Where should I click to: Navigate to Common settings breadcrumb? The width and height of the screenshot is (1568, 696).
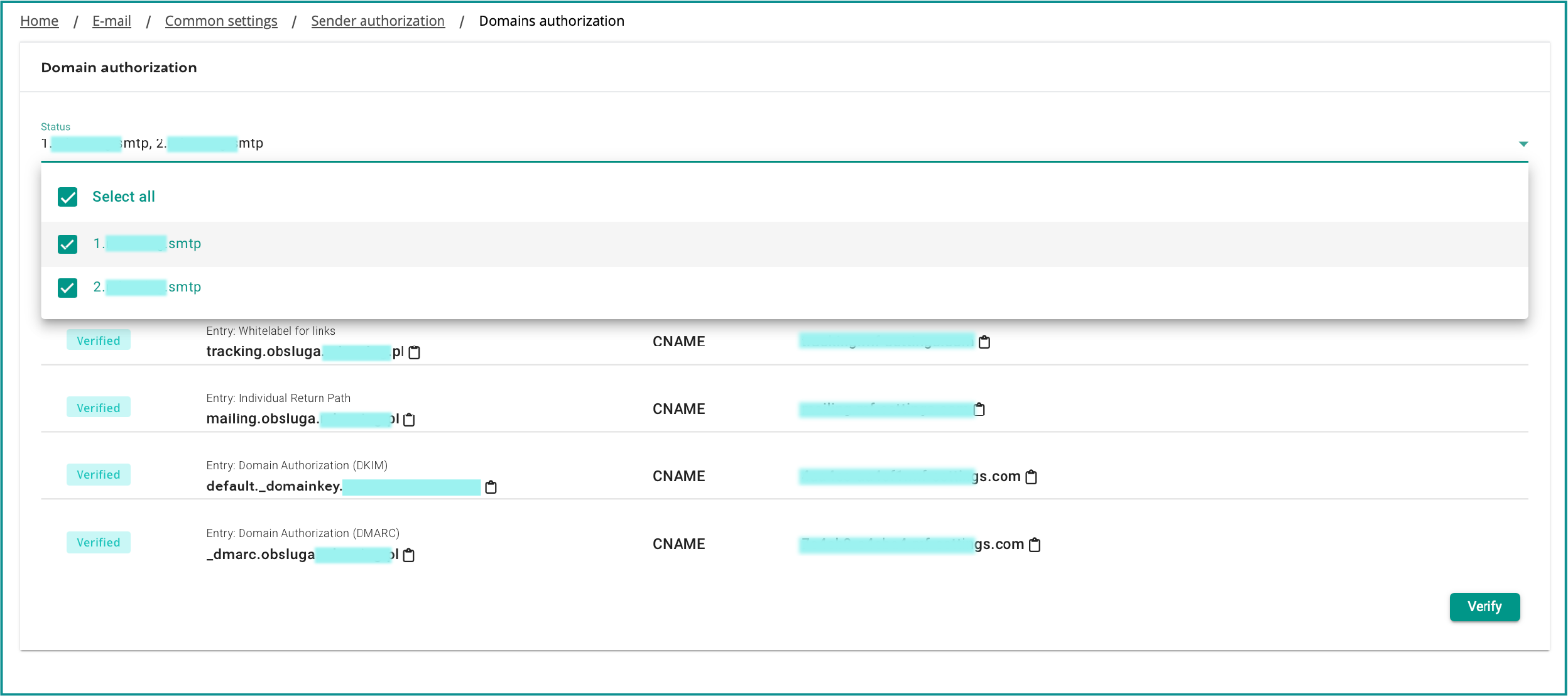coord(220,21)
